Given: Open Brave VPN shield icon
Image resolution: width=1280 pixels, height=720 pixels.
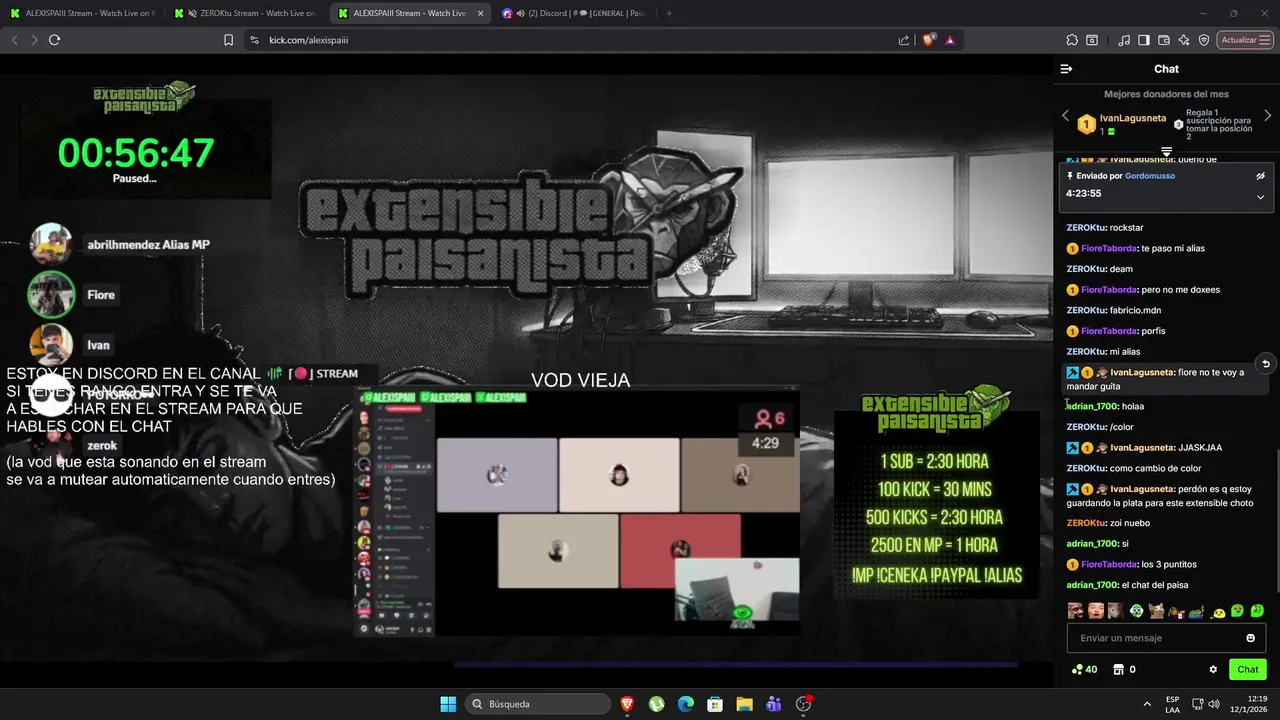Looking at the screenshot, I should click(x=1204, y=40).
